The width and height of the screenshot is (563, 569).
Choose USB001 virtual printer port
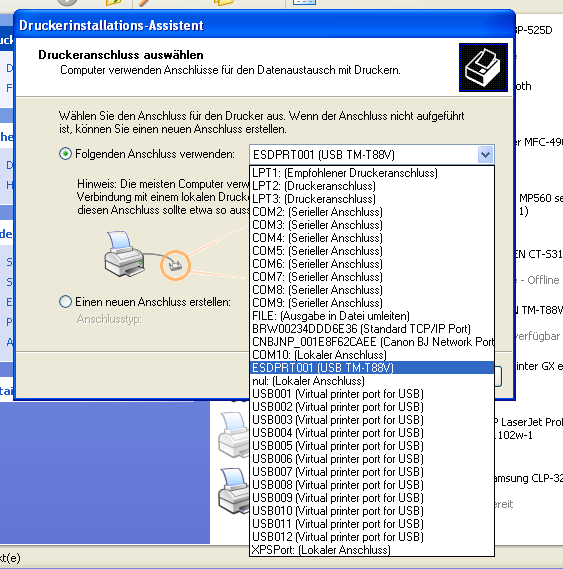372,394
